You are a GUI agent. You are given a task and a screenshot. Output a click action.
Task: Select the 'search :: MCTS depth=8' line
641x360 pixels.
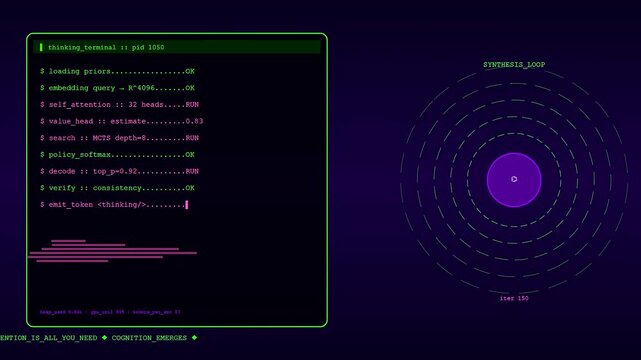pos(119,138)
